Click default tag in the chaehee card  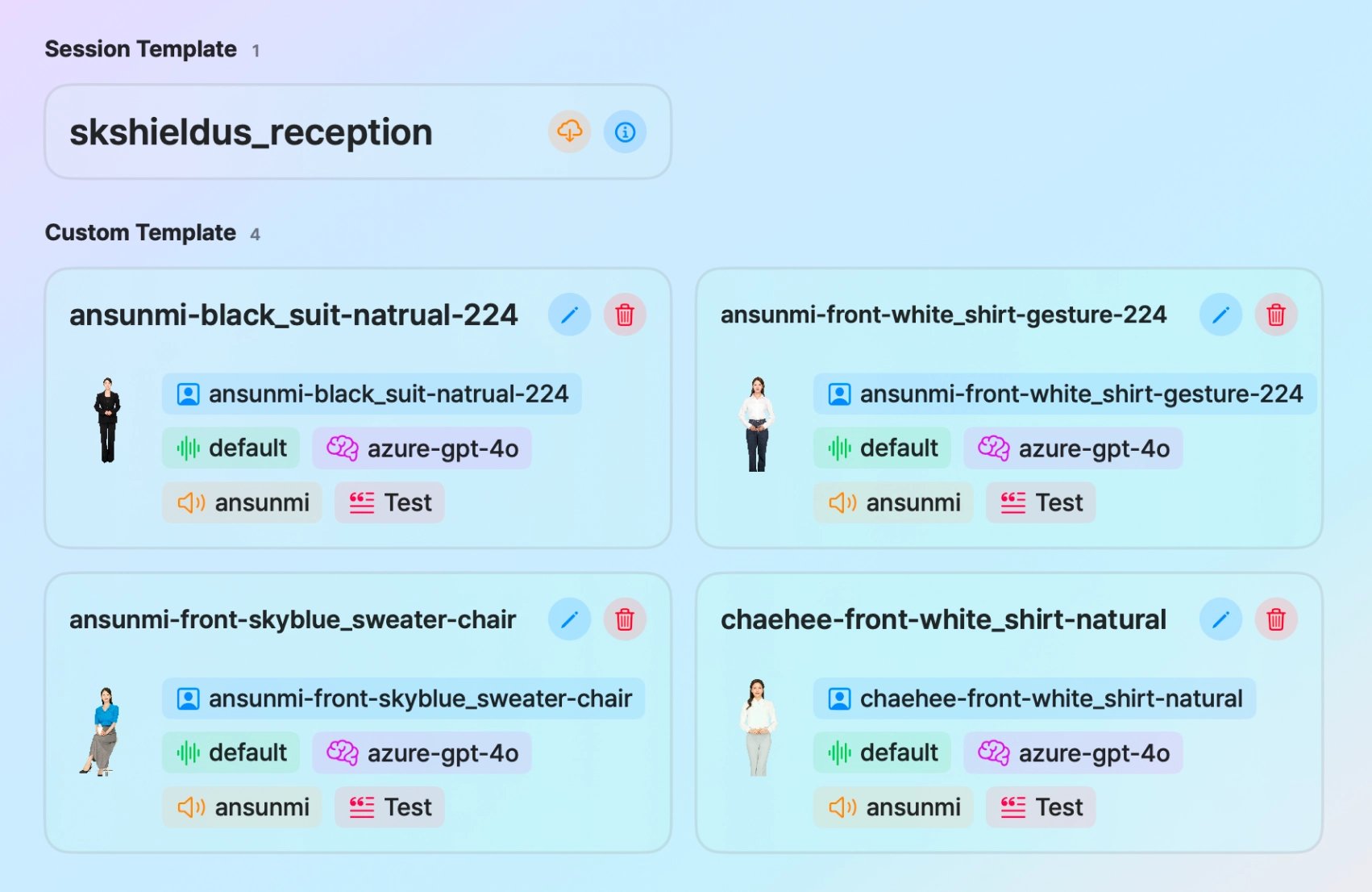[882, 752]
